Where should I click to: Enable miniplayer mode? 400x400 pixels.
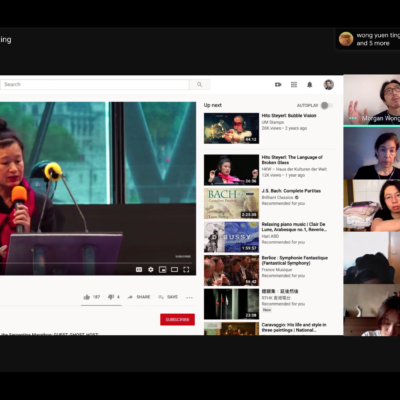pyautogui.click(x=162, y=269)
